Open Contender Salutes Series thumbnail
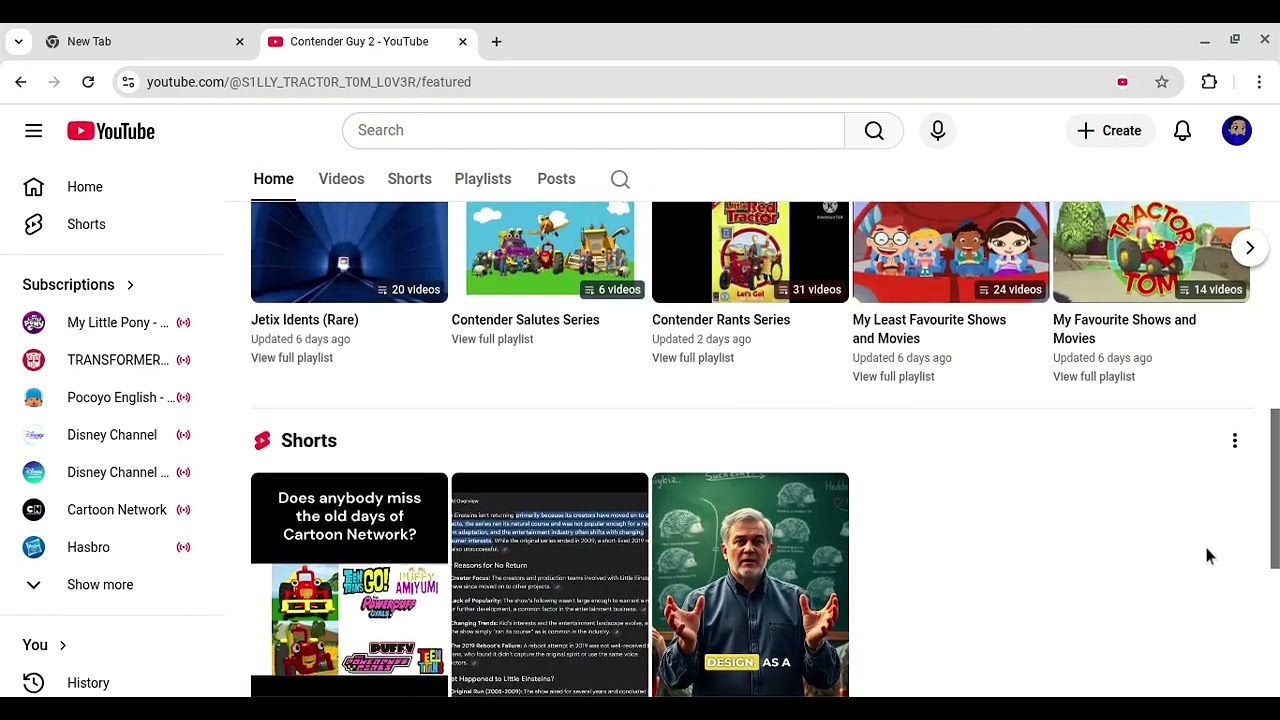The height and width of the screenshot is (720, 1280). [550, 252]
